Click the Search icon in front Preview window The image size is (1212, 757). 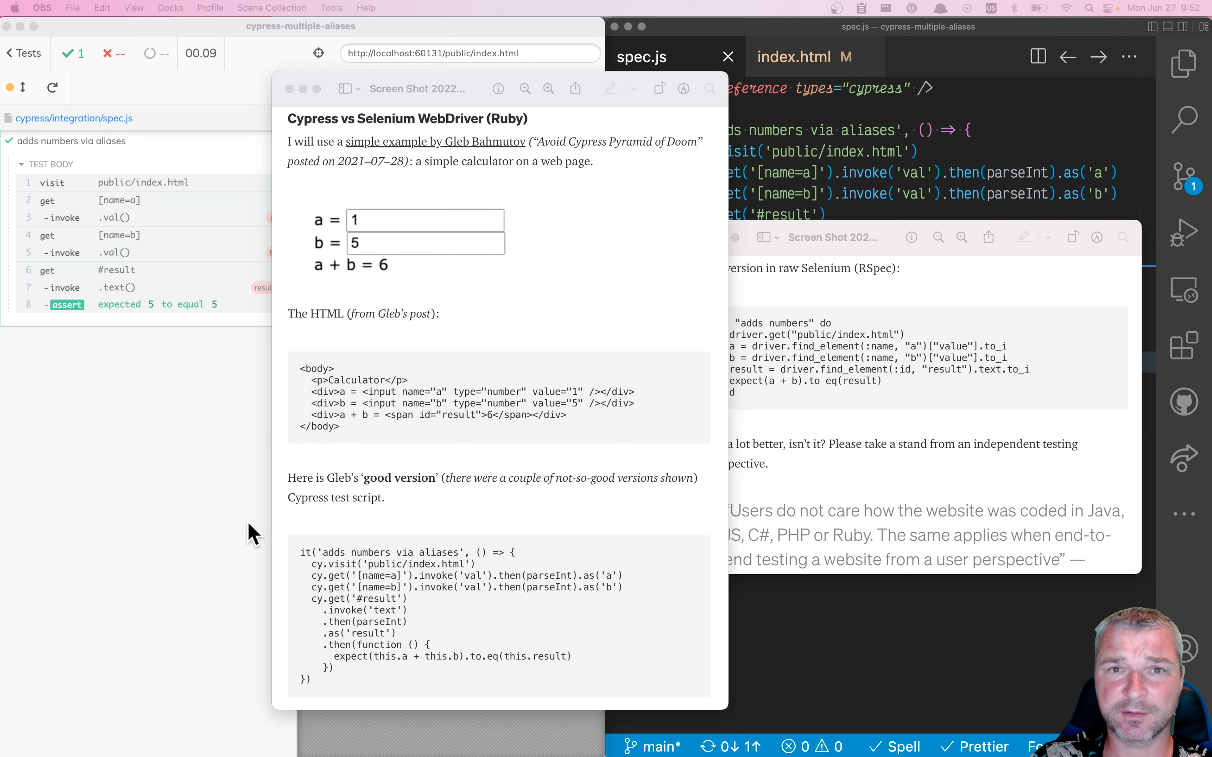pos(710,89)
